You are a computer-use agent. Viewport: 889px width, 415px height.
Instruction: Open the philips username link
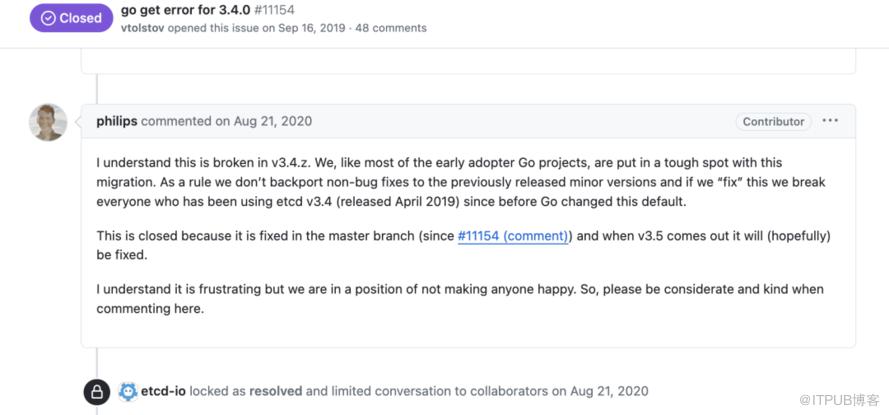pyautogui.click(x=117, y=121)
